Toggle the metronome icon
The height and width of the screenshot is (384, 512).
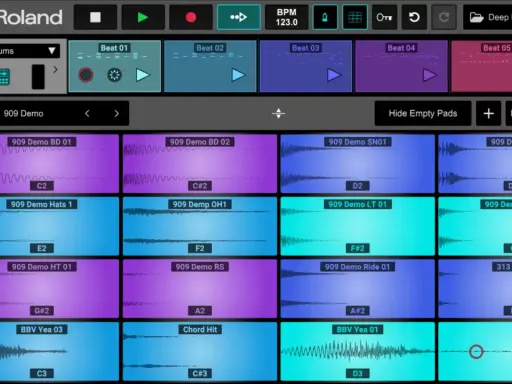[x=325, y=17]
